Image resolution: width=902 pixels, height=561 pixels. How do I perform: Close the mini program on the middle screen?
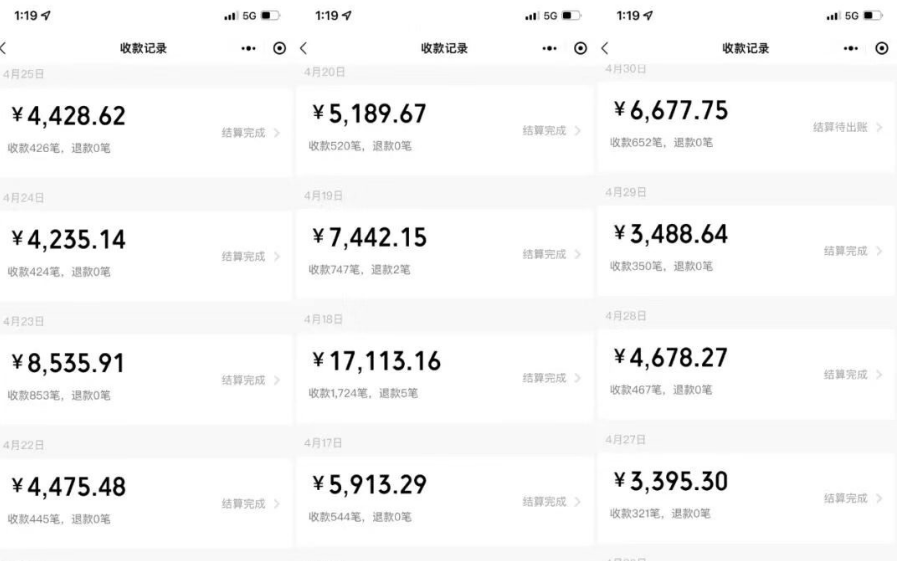point(580,48)
